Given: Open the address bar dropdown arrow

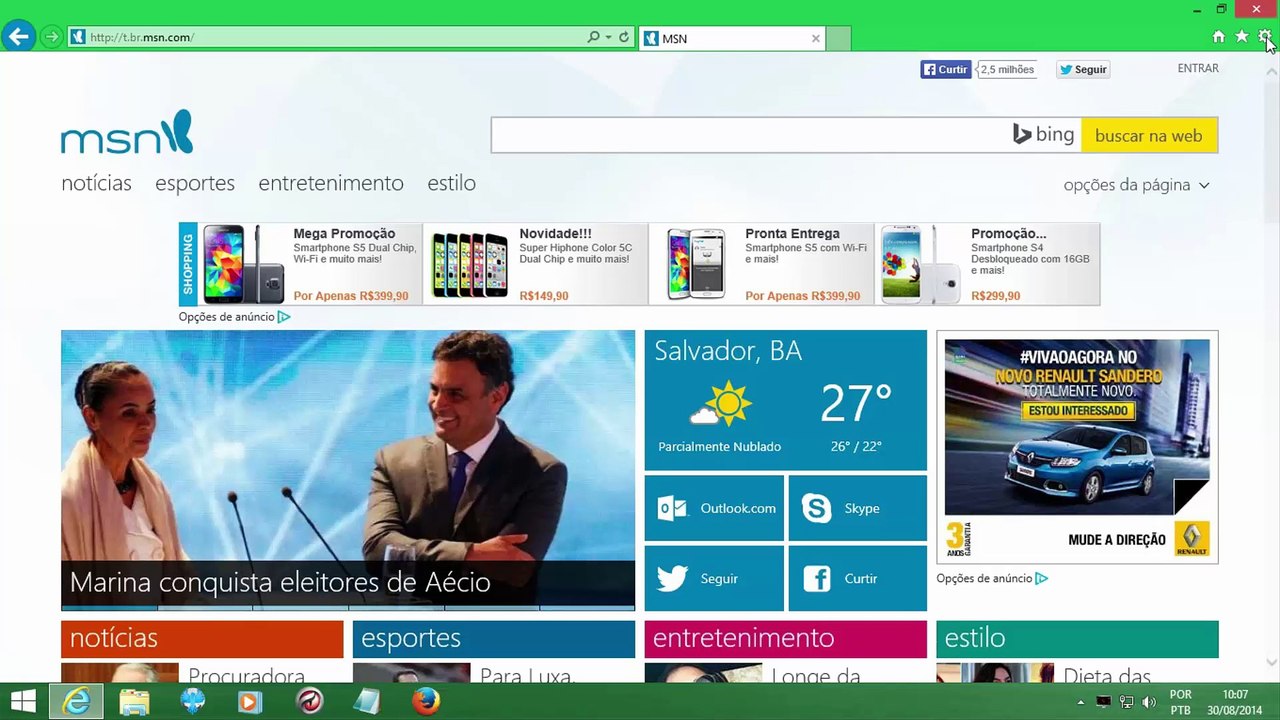Looking at the screenshot, I should coord(608,38).
